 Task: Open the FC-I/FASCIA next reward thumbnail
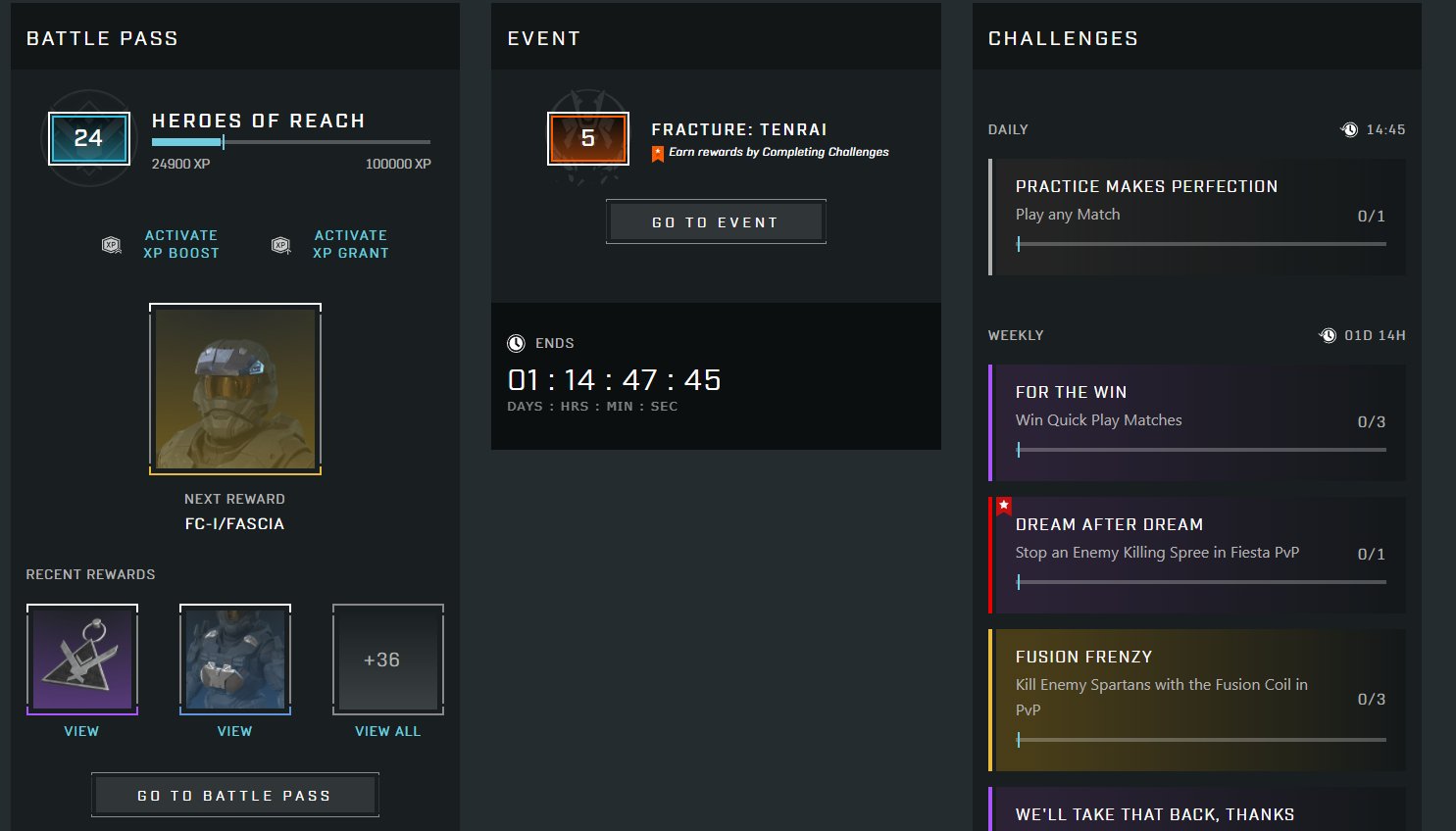pos(235,389)
